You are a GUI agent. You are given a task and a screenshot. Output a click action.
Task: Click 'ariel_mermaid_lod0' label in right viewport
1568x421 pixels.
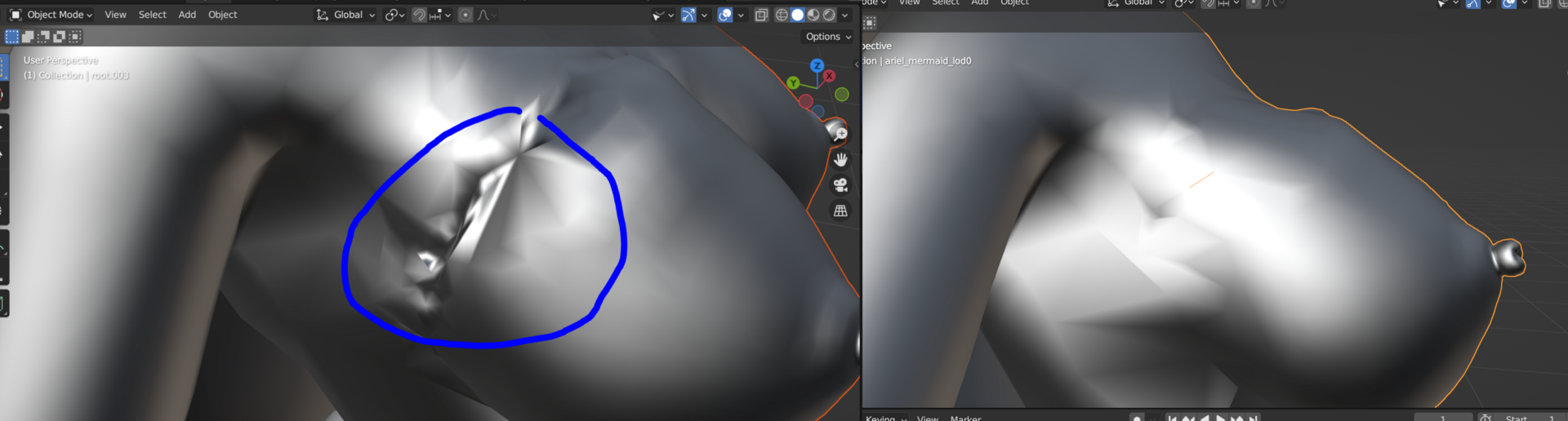(929, 61)
